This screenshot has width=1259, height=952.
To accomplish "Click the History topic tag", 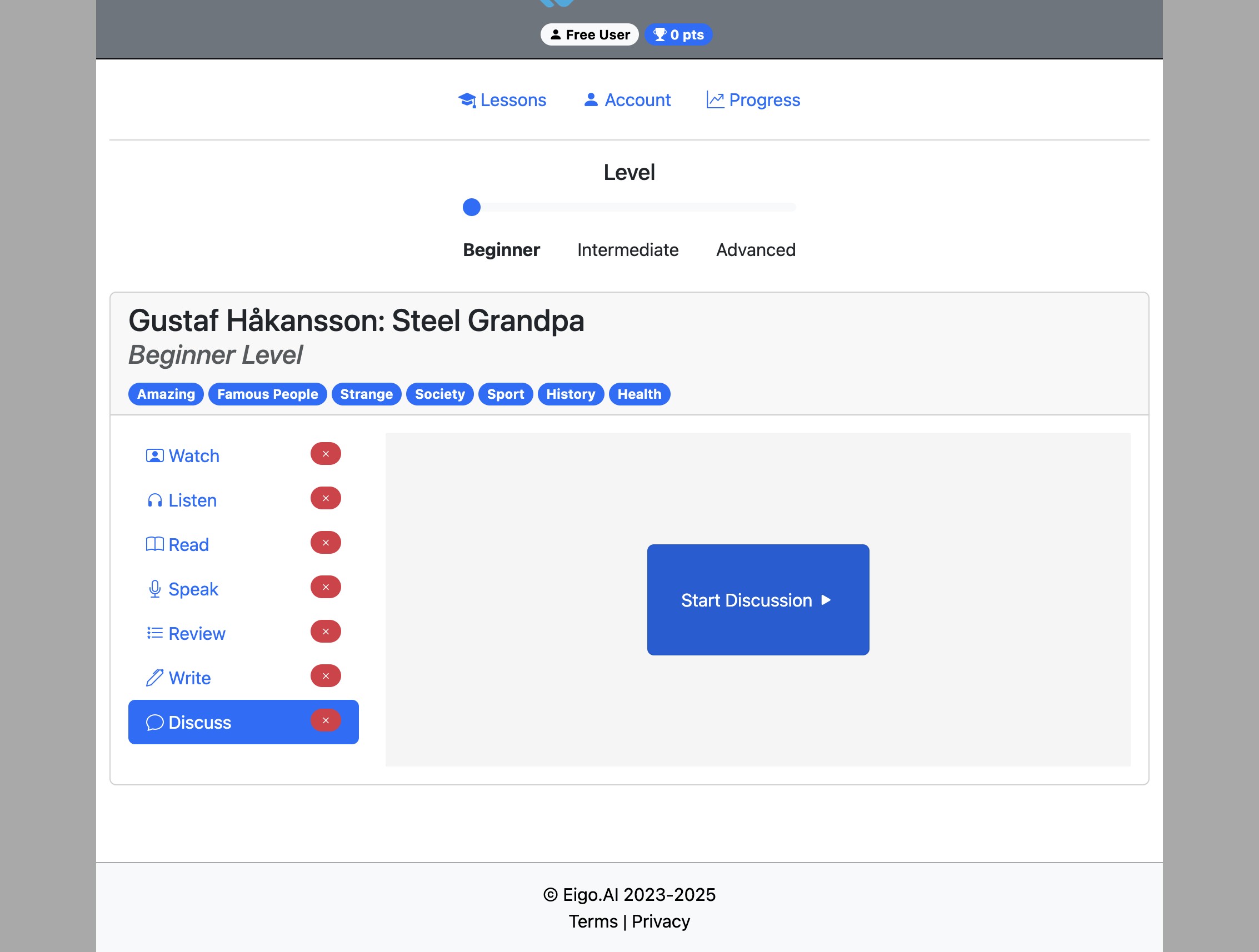I will point(571,394).
